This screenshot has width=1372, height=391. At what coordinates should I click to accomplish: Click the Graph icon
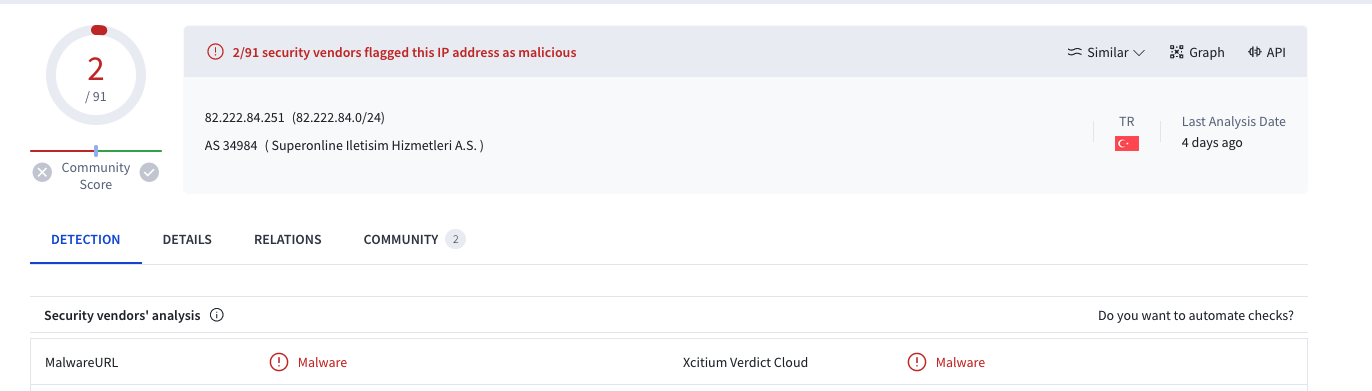pyautogui.click(x=1176, y=52)
